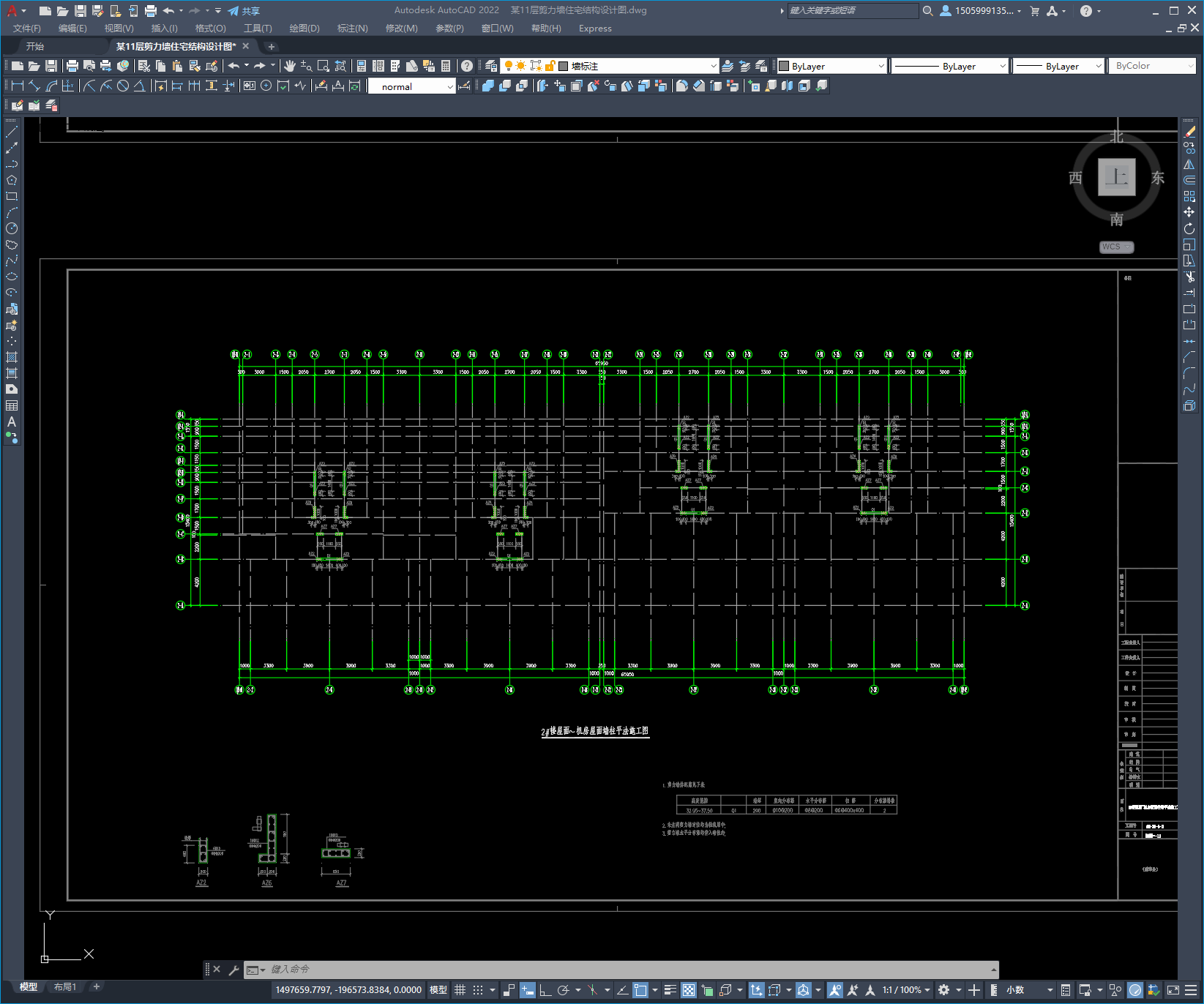The height and width of the screenshot is (1004, 1204).
Task: Select the Erase tool on right toolbar
Action: click(1189, 132)
